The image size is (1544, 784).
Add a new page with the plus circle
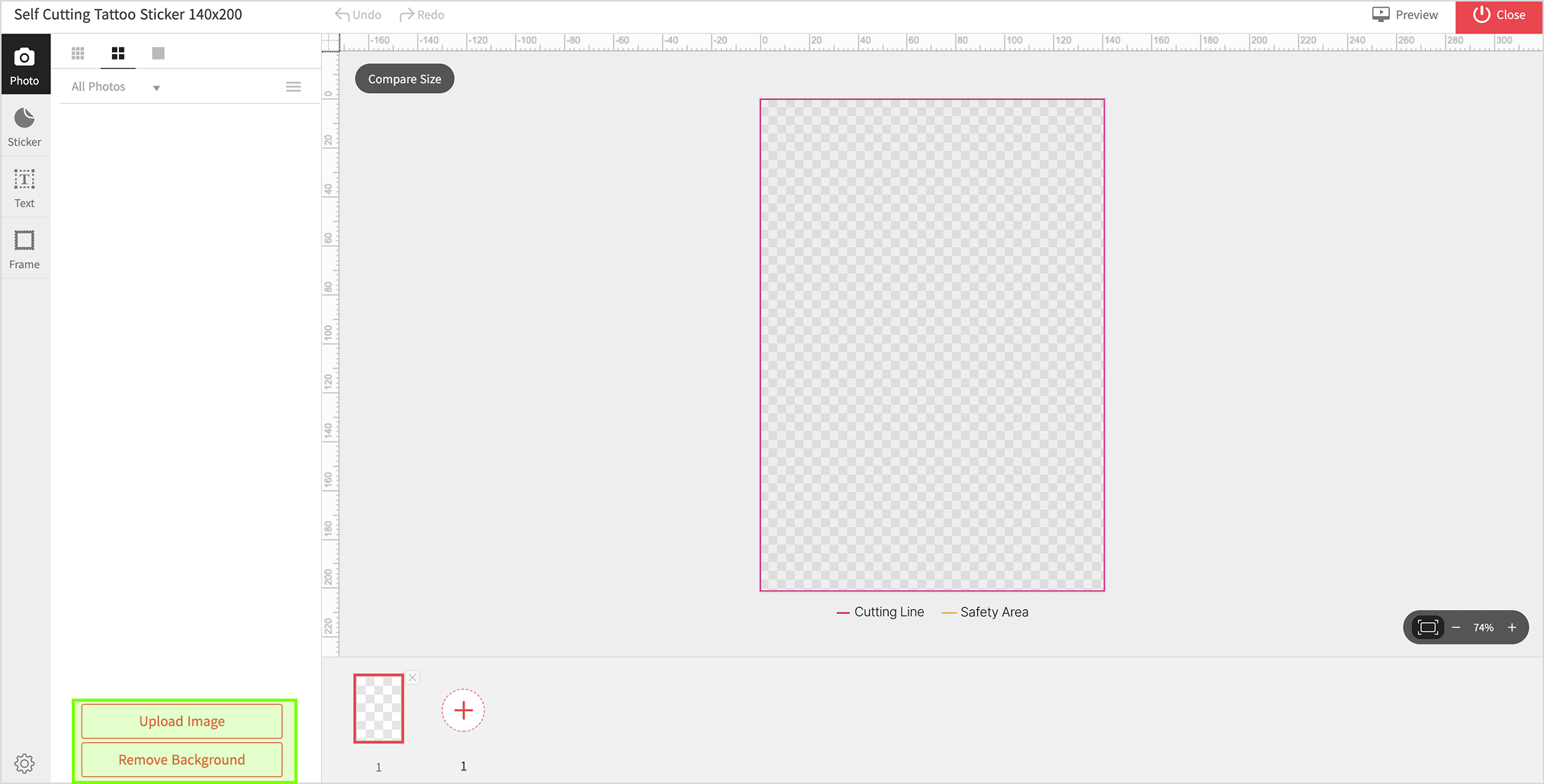[x=463, y=711]
